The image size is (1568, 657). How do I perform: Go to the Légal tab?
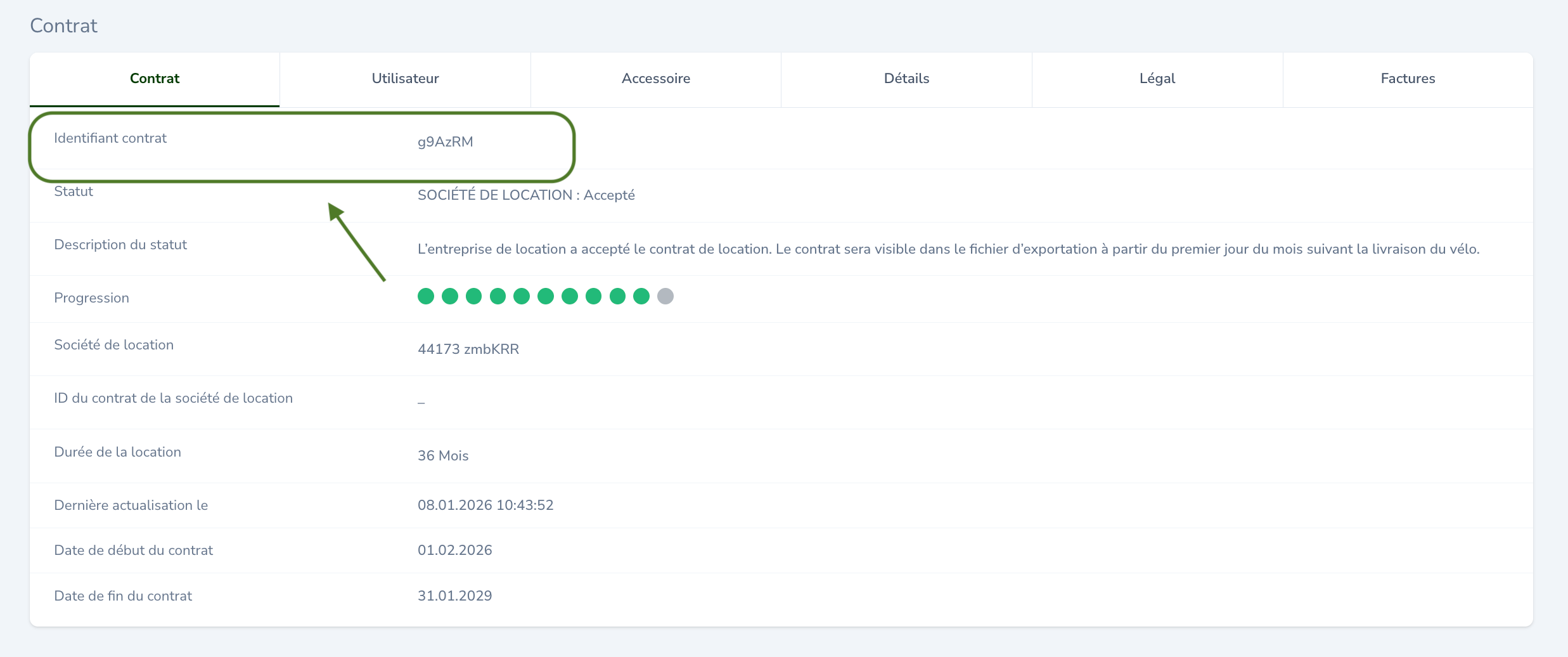pos(1157,79)
